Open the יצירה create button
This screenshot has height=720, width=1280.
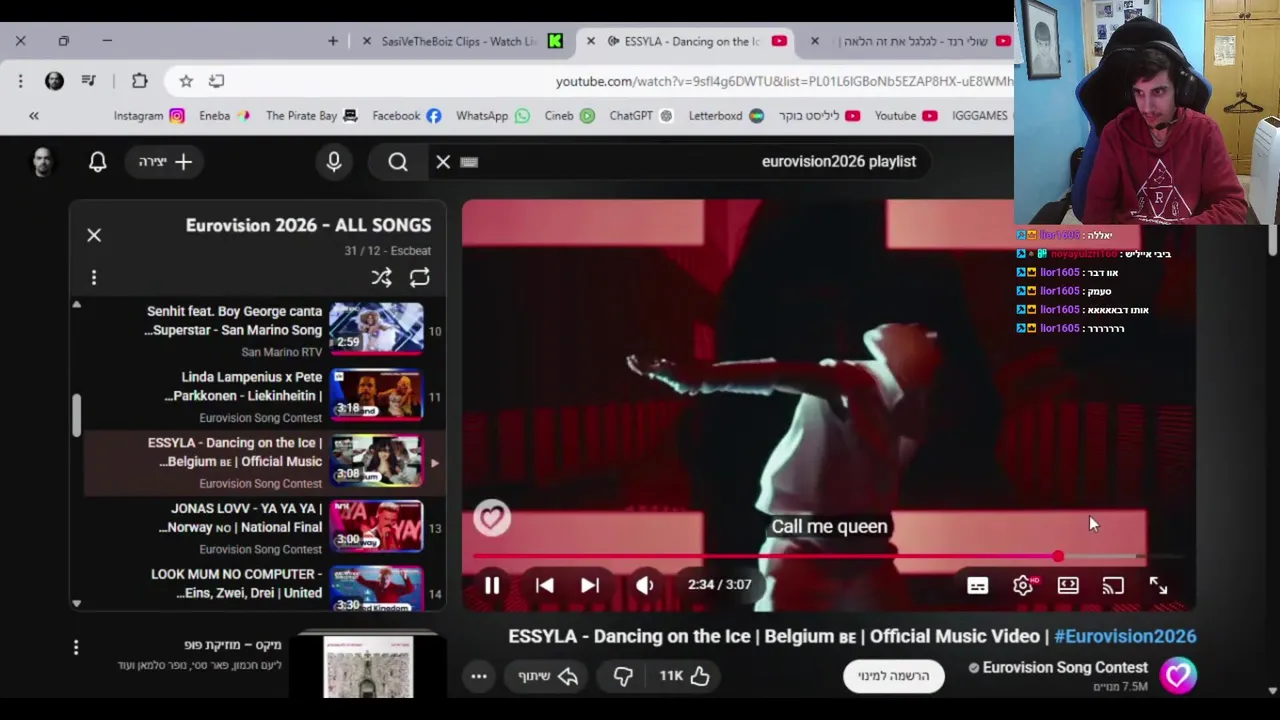pos(165,161)
